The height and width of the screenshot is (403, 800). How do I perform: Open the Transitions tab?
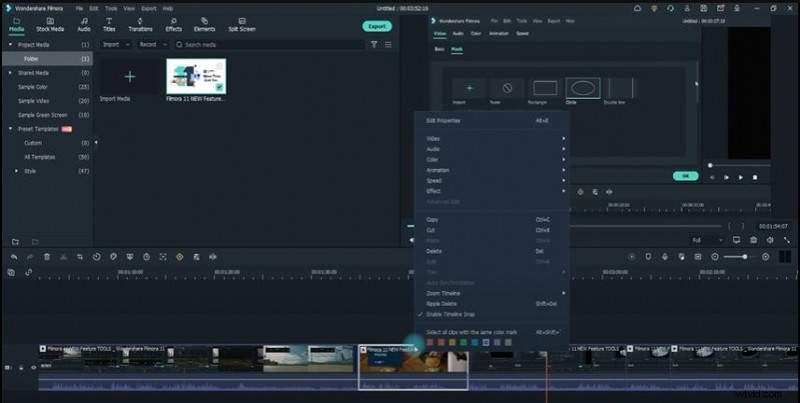pos(140,24)
